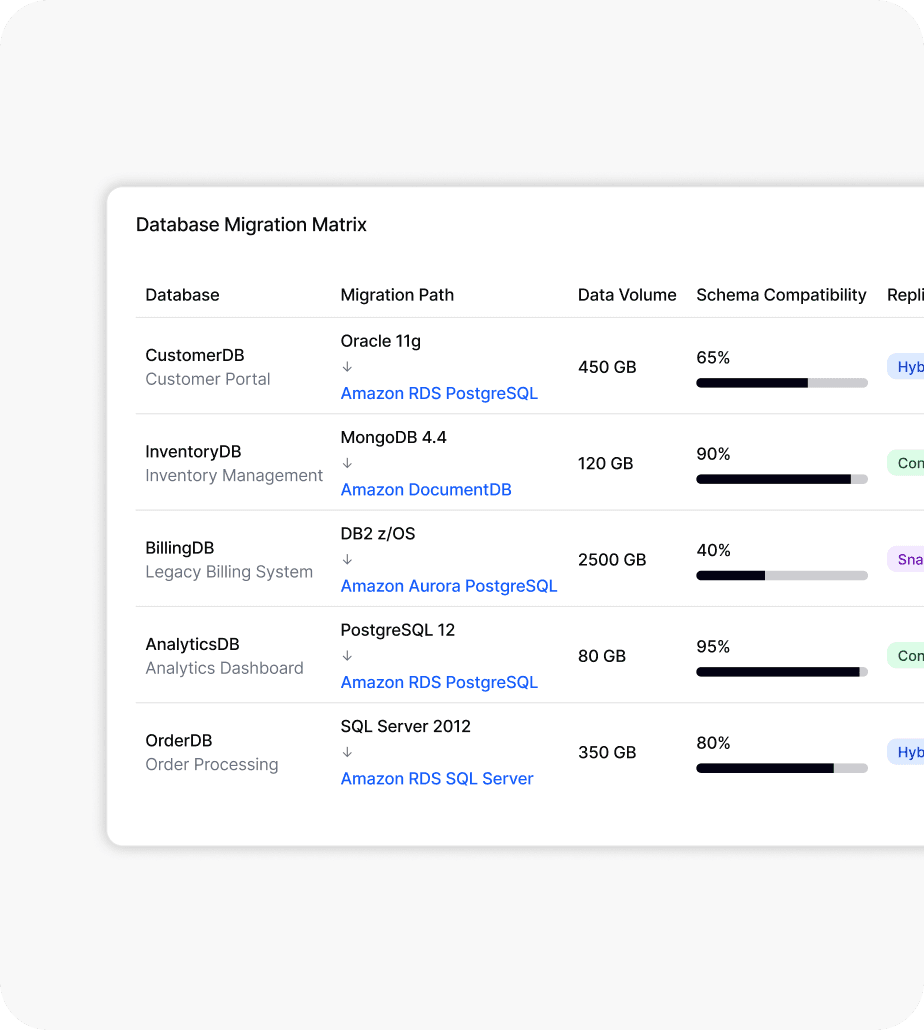Click the Migration Path column header
The width and height of the screenshot is (924, 1030).
tap(397, 295)
